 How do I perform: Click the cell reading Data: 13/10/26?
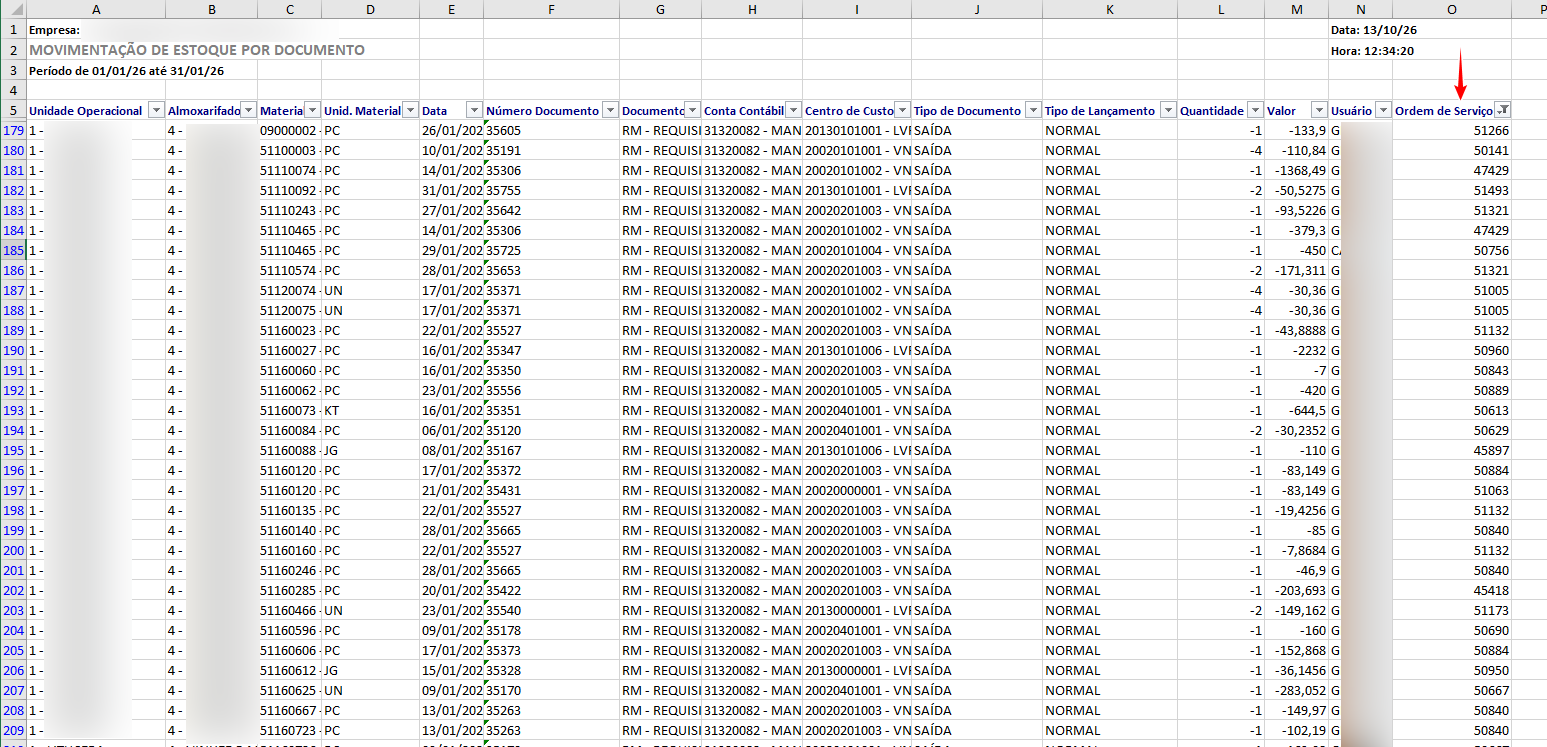1373,30
